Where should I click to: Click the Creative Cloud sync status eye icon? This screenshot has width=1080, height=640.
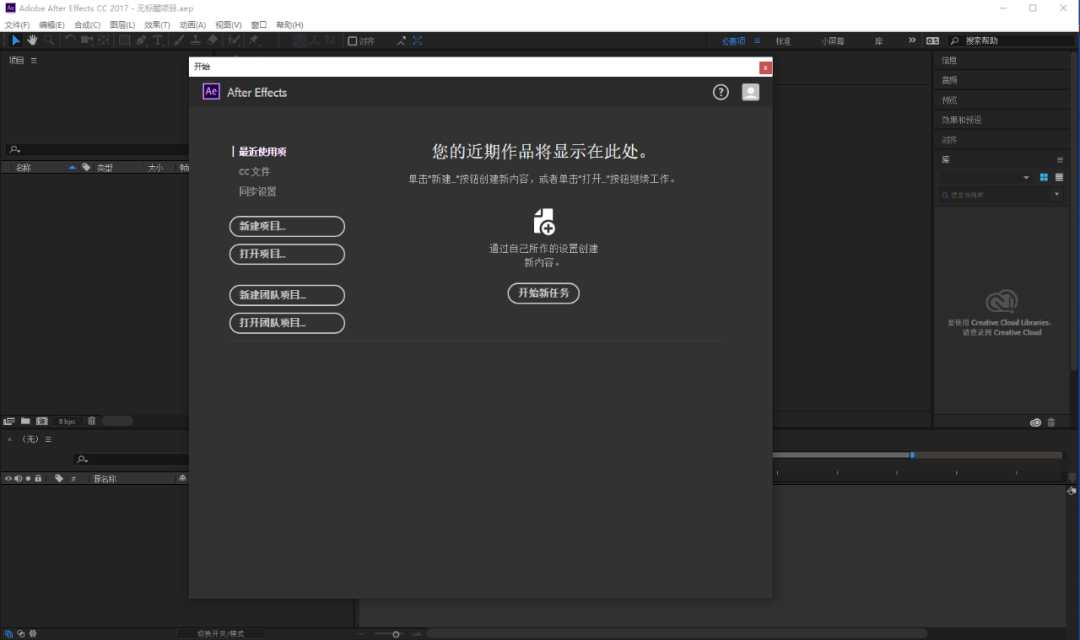[1035, 423]
